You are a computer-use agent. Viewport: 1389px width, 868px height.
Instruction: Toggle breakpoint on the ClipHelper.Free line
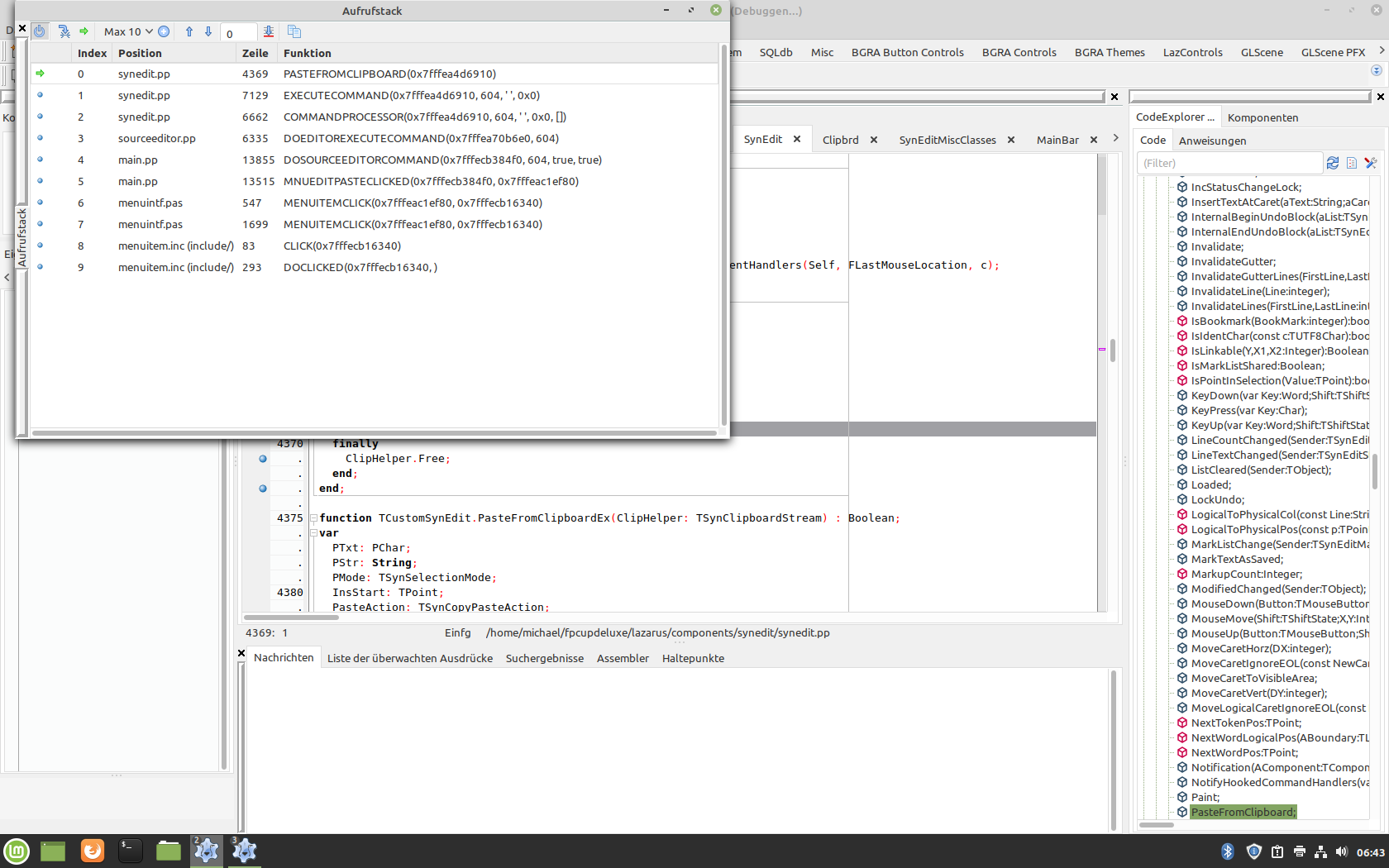click(x=263, y=459)
